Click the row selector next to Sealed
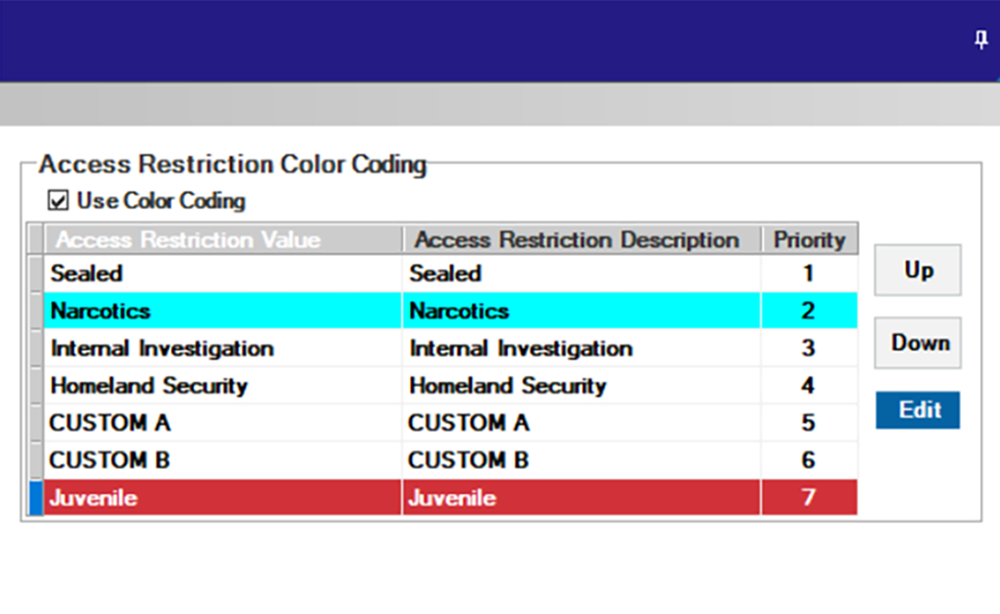Viewport: 1000px width, 614px height. tap(37, 273)
